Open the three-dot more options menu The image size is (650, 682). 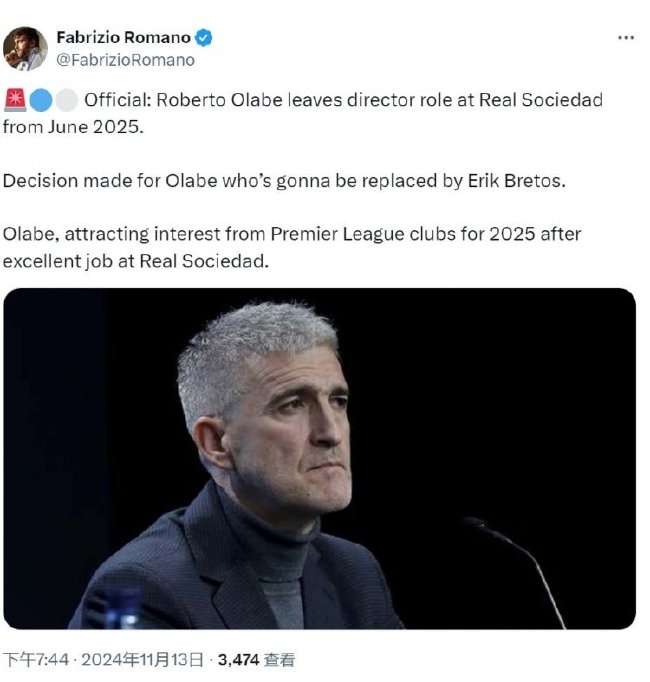[x=626, y=38]
